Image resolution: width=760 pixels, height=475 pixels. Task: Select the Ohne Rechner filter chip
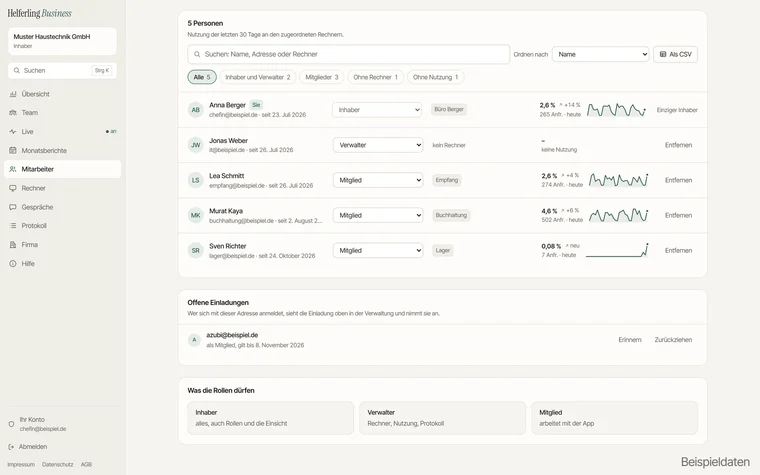pos(375,77)
